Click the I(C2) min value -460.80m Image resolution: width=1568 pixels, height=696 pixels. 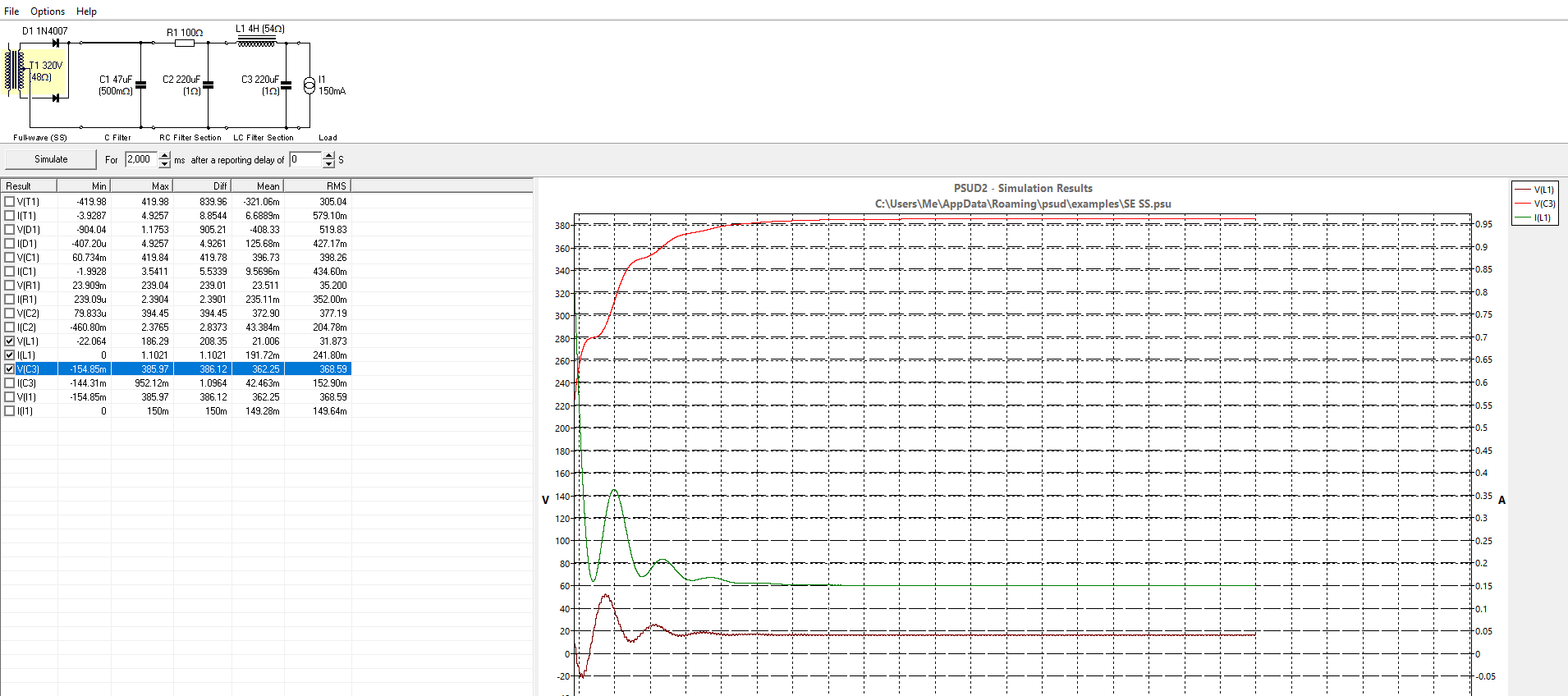click(x=89, y=327)
